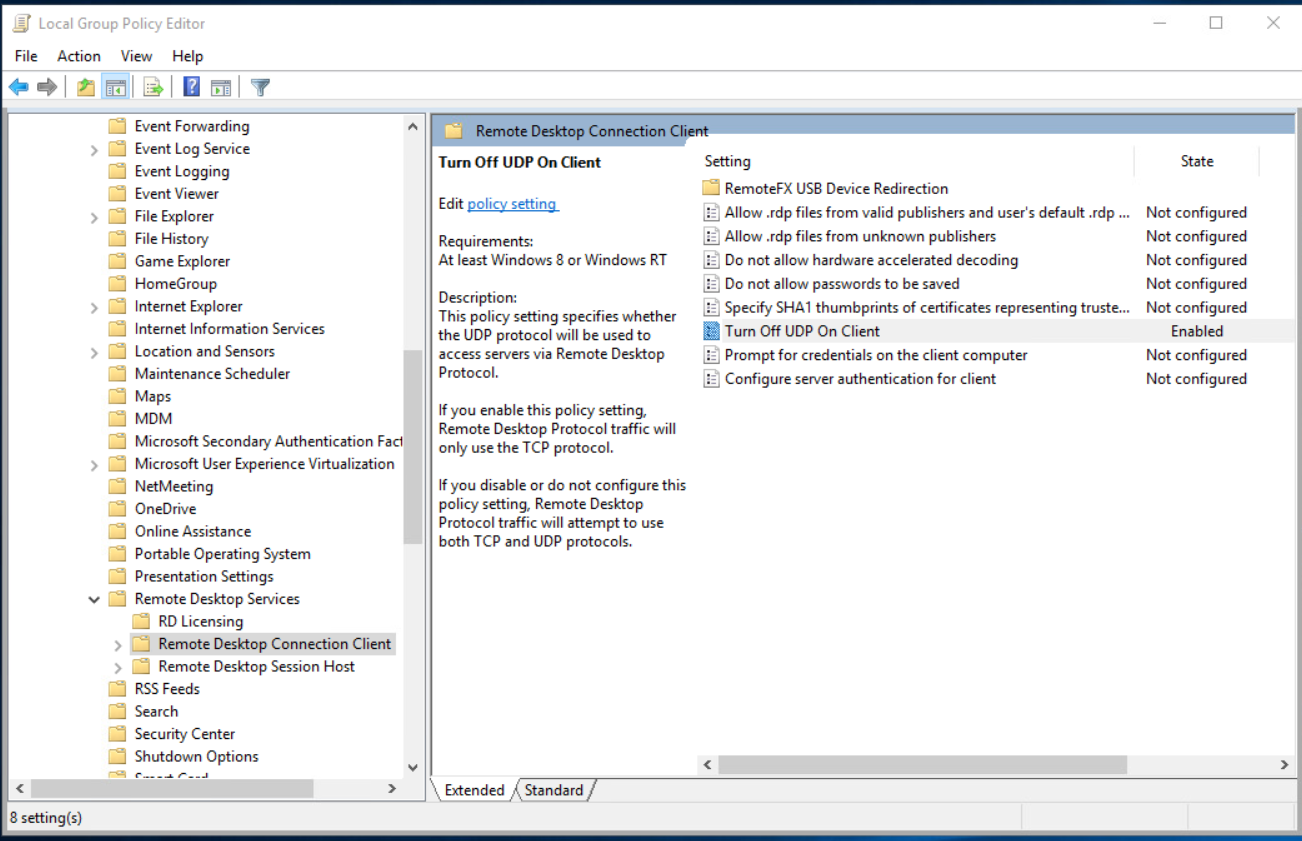Open RemoteFX USB Device Redirection folder
1302x841 pixels.
click(x=836, y=188)
